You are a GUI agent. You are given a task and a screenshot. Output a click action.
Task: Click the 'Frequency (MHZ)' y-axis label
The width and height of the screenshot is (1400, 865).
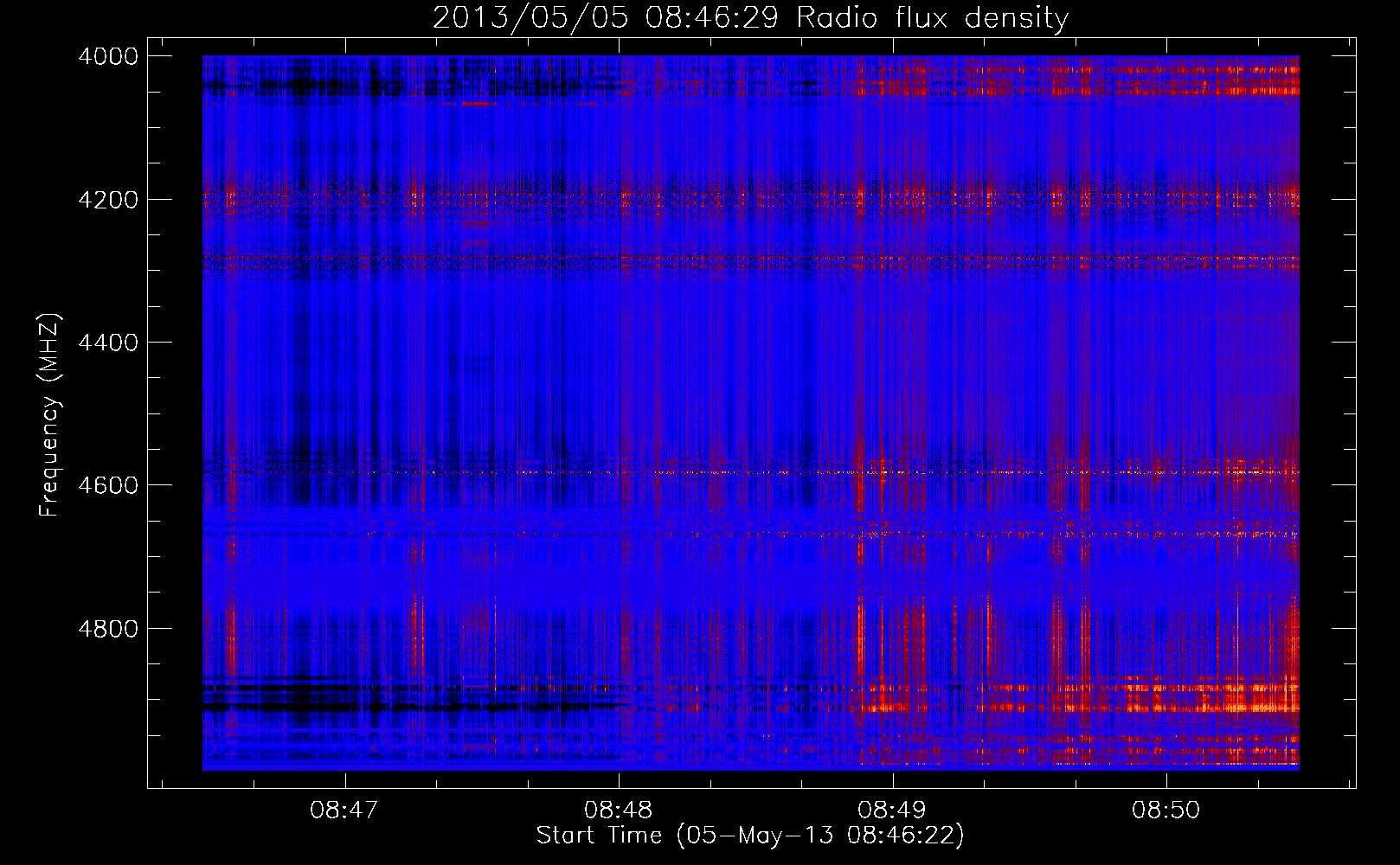(x=49, y=415)
